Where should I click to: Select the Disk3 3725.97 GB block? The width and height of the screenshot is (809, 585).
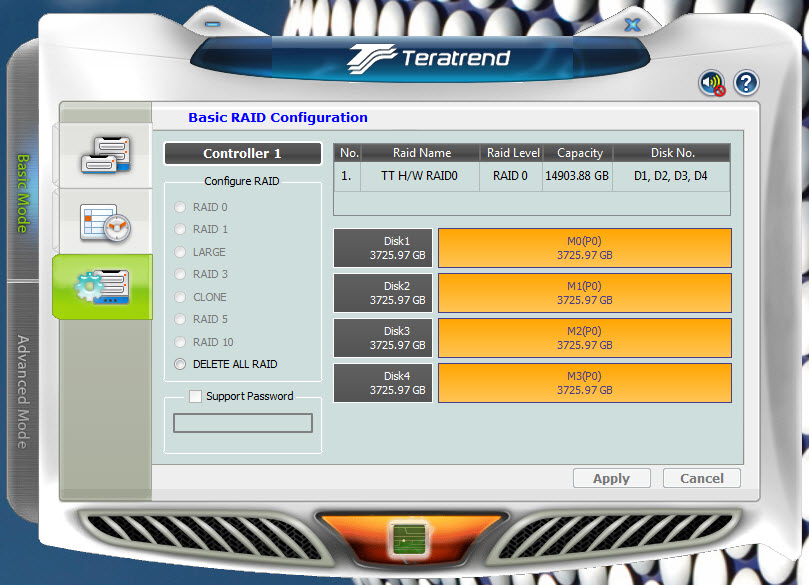(383, 338)
